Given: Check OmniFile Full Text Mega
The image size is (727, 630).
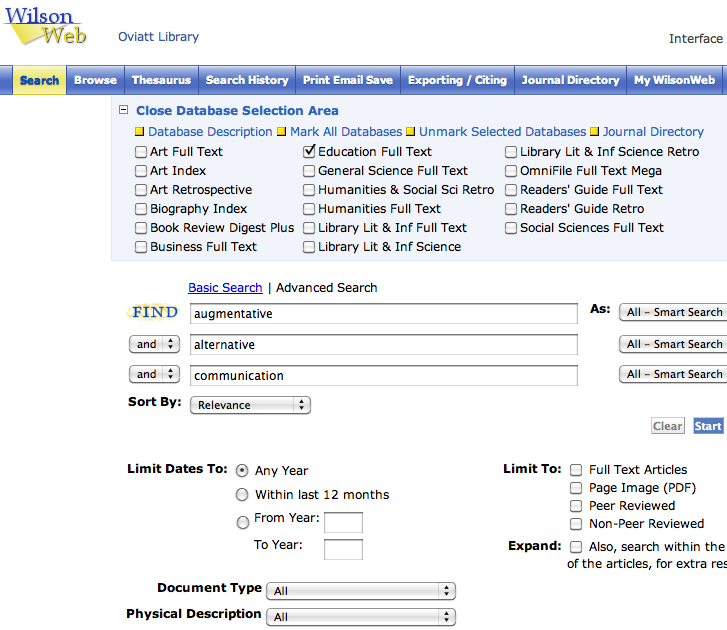Looking at the screenshot, I should 510,171.
